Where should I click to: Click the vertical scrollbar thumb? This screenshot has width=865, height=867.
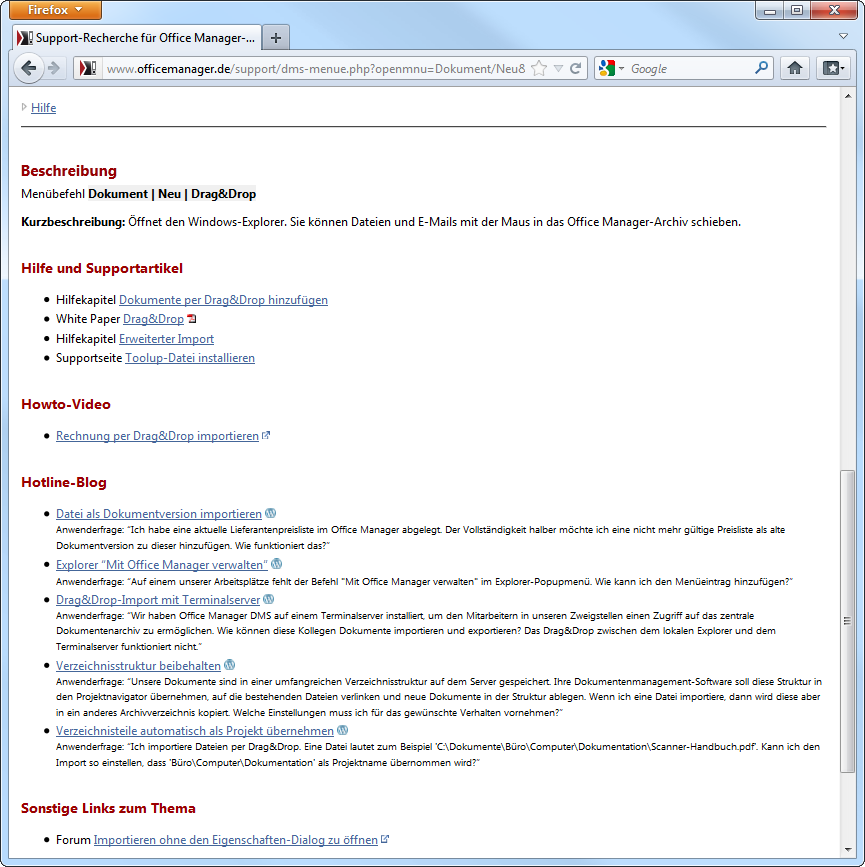point(847,621)
